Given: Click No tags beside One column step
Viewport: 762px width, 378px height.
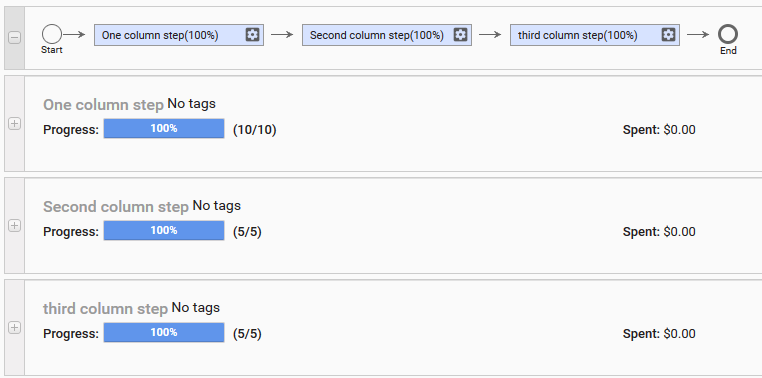Looking at the screenshot, I should (191, 104).
